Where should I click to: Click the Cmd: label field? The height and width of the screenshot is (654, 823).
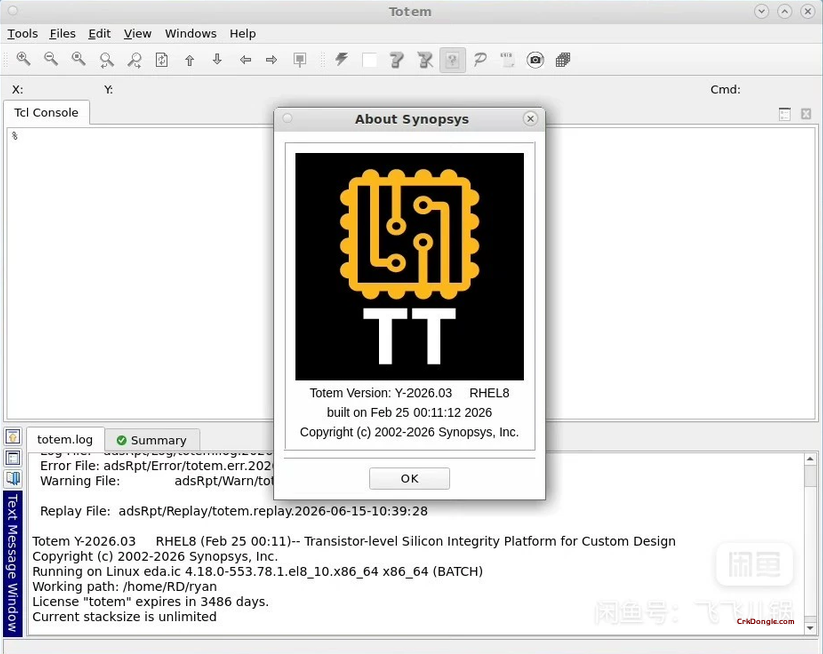click(x=725, y=90)
